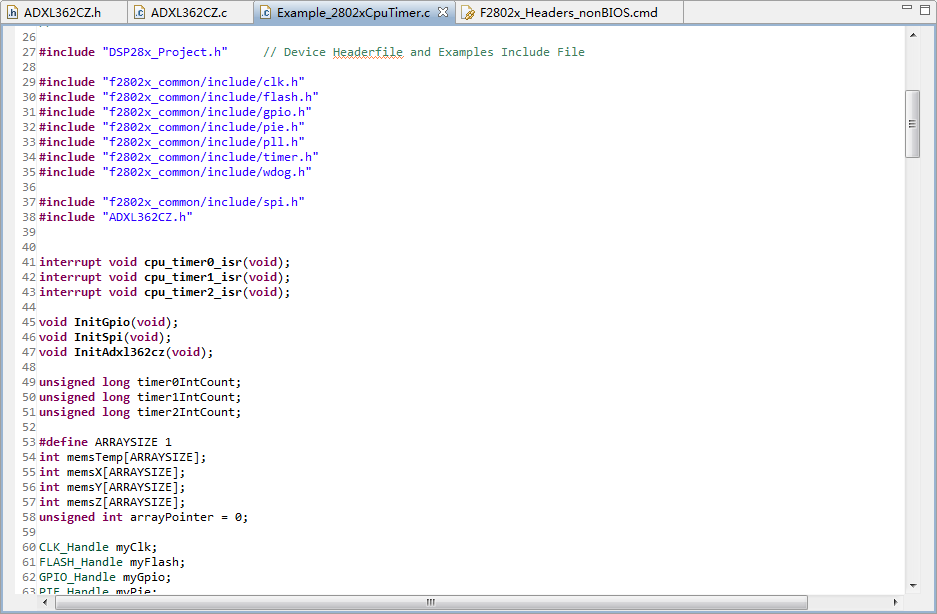937x614 pixels.
Task: Select the Example_2802xCpuTimer.c tab
Action: click(x=353, y=13)
